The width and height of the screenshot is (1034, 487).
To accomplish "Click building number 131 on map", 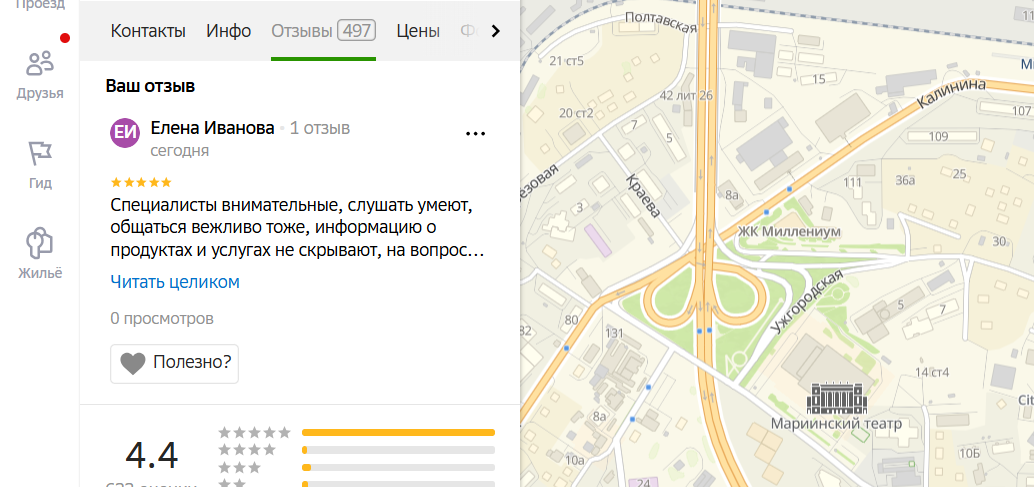I will click(x=614, y=333).
